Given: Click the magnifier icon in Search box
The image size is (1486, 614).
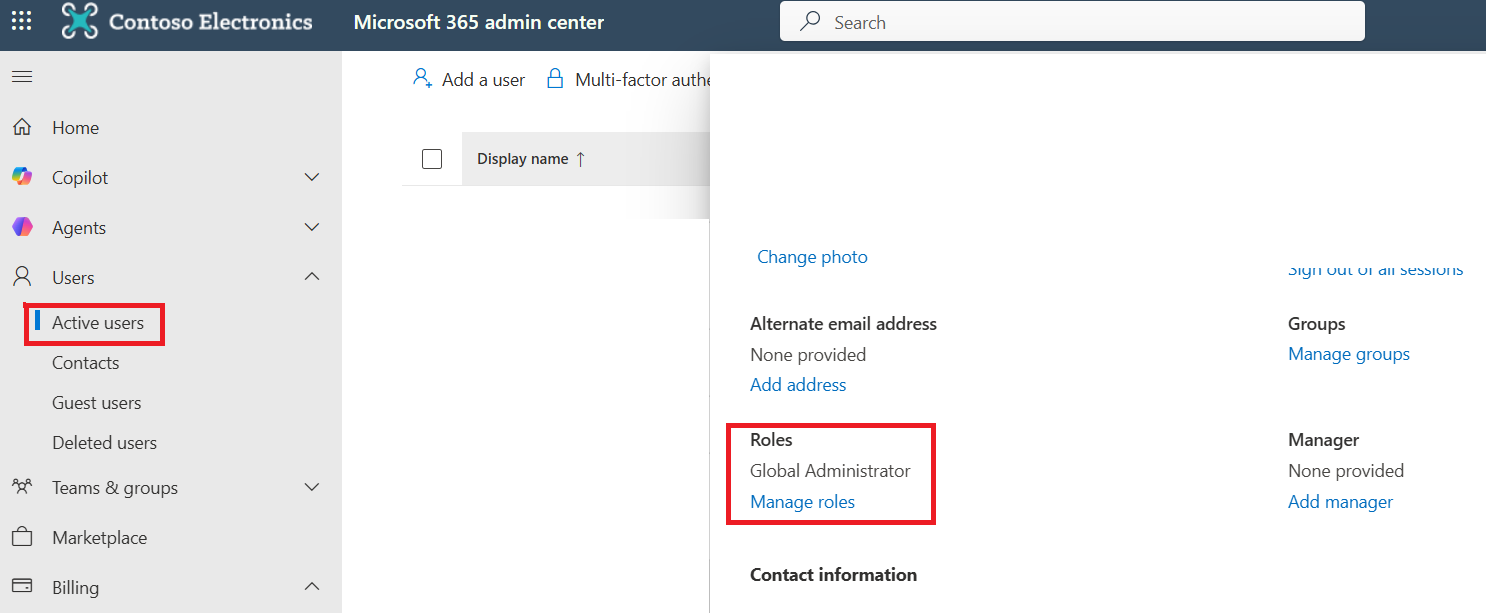Looking at the screenshot, I should (811, 21).
